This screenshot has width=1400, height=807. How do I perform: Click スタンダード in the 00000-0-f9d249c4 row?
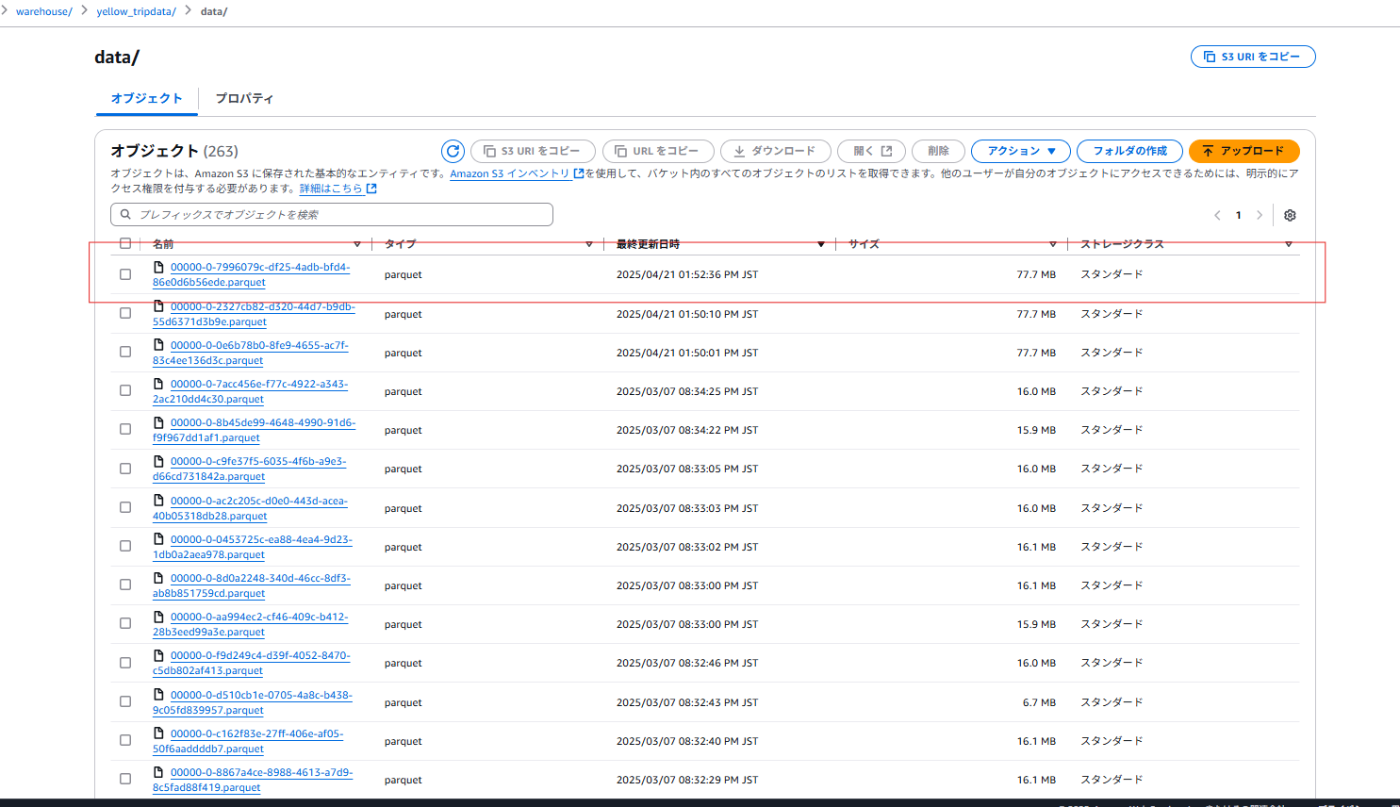click(x=1111, y=663)
